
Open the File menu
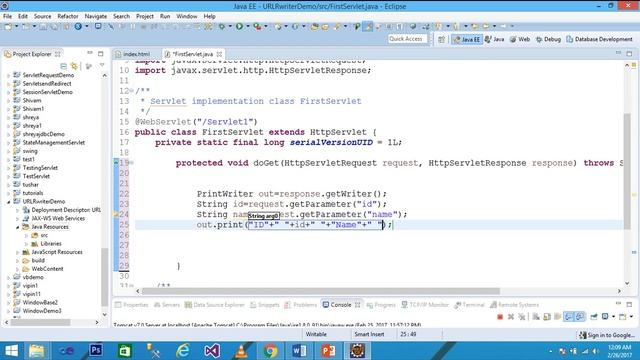click(x=7, y=16)
